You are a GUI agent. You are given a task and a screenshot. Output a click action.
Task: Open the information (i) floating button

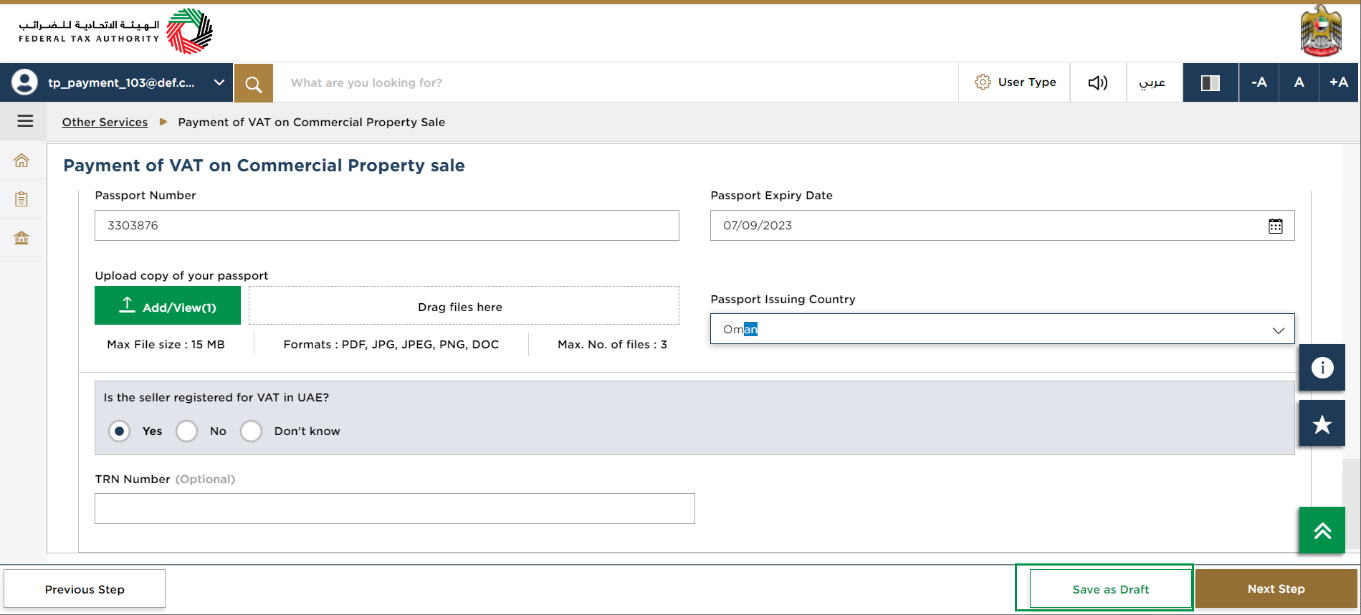[1322, 368]
